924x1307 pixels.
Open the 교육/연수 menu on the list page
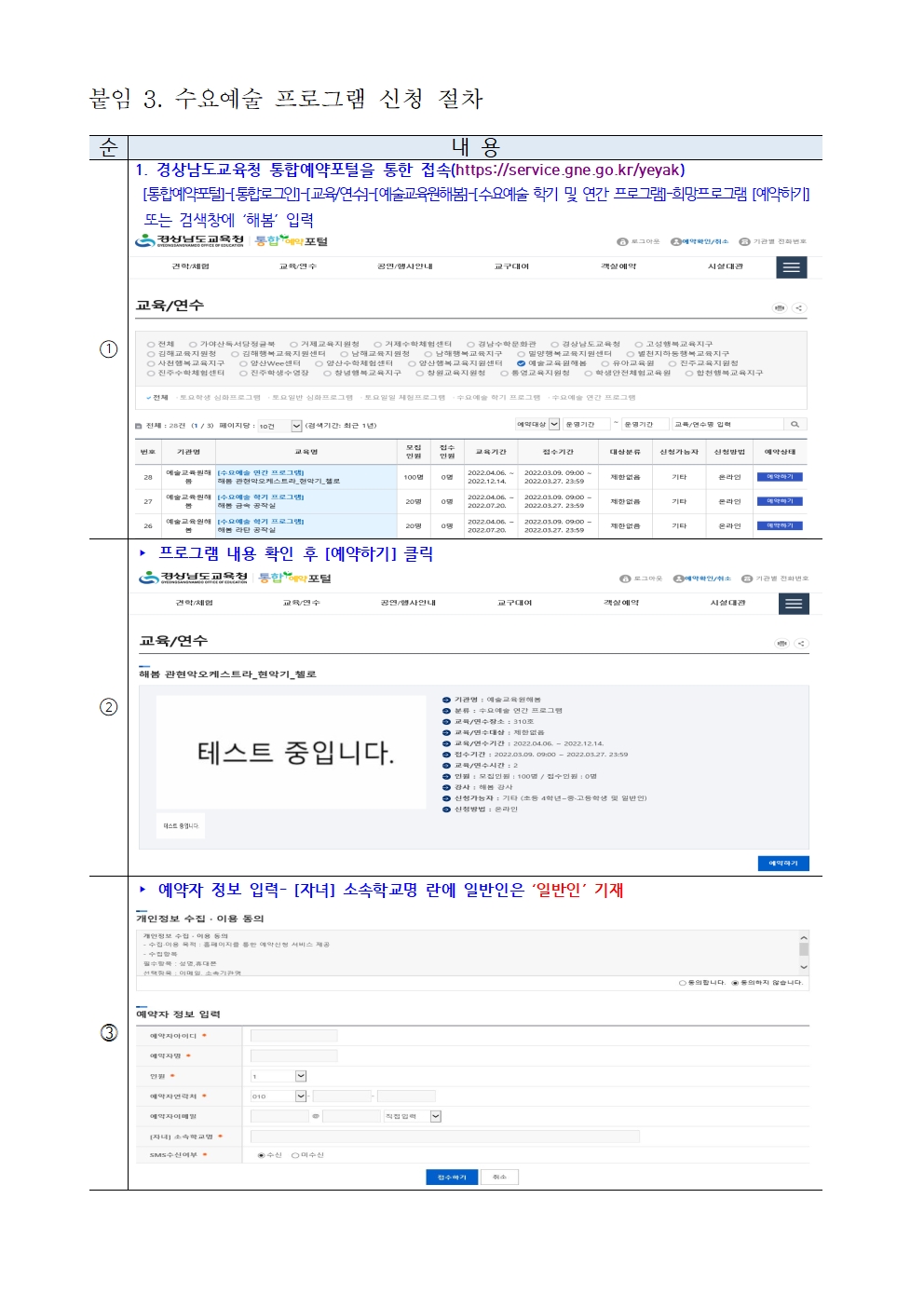(298, 267)
